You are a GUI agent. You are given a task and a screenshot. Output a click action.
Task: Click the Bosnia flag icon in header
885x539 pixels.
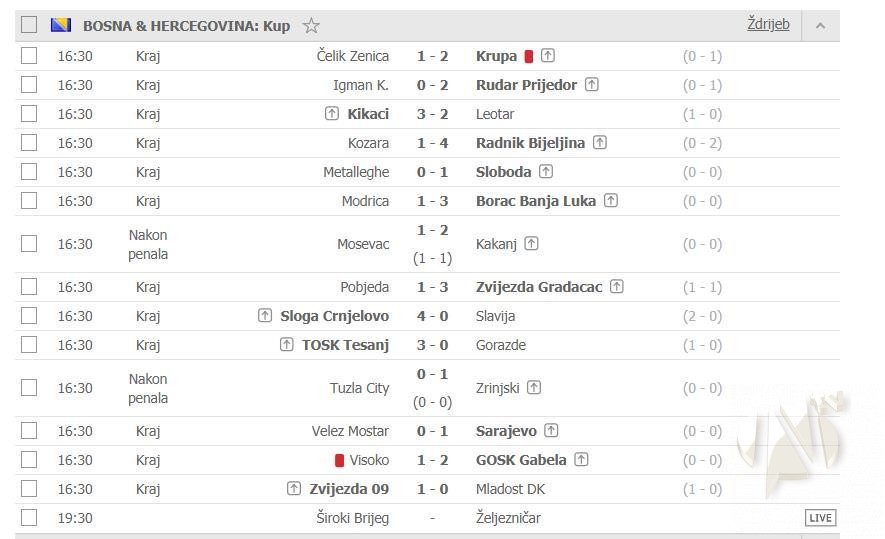[x=60, y=26]
